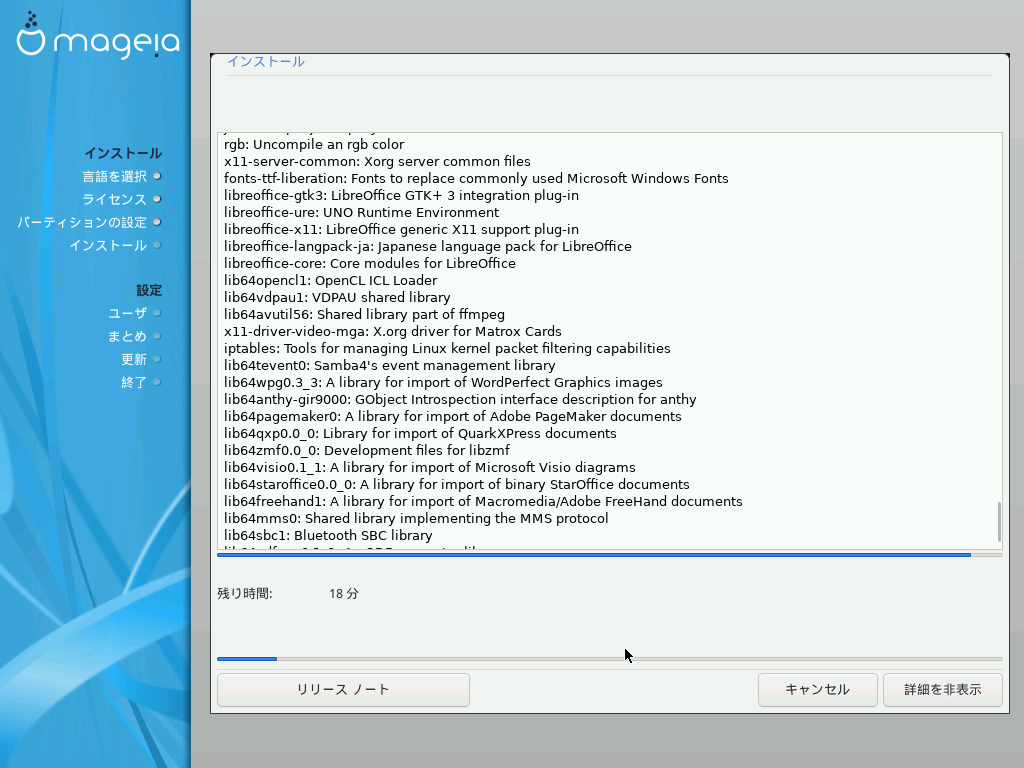Click the x11-server-common package line
The width and height of the screenshot is (1024, 768).
377,161
